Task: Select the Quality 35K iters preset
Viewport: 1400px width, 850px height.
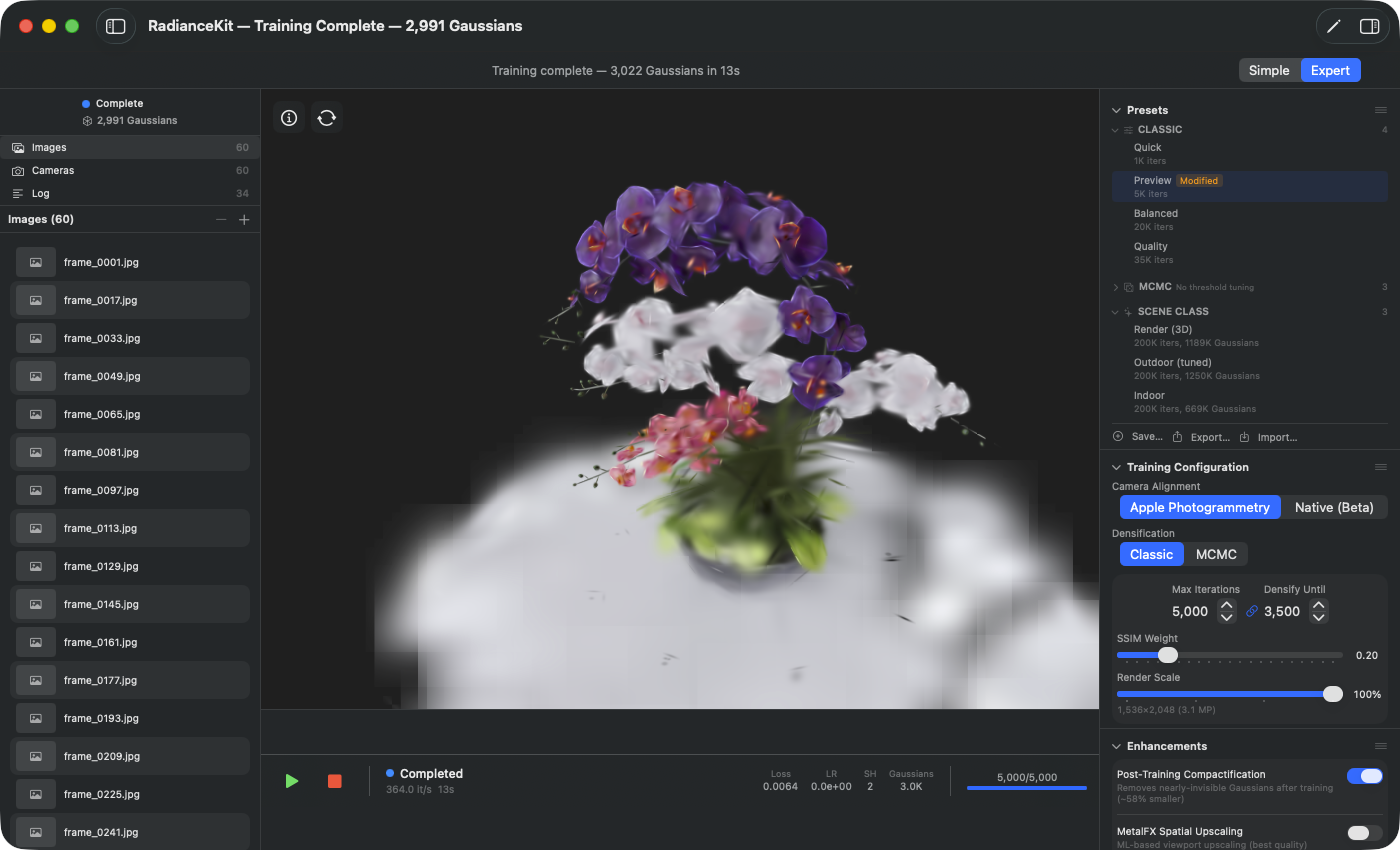Action: click(x=1249, y=253)
